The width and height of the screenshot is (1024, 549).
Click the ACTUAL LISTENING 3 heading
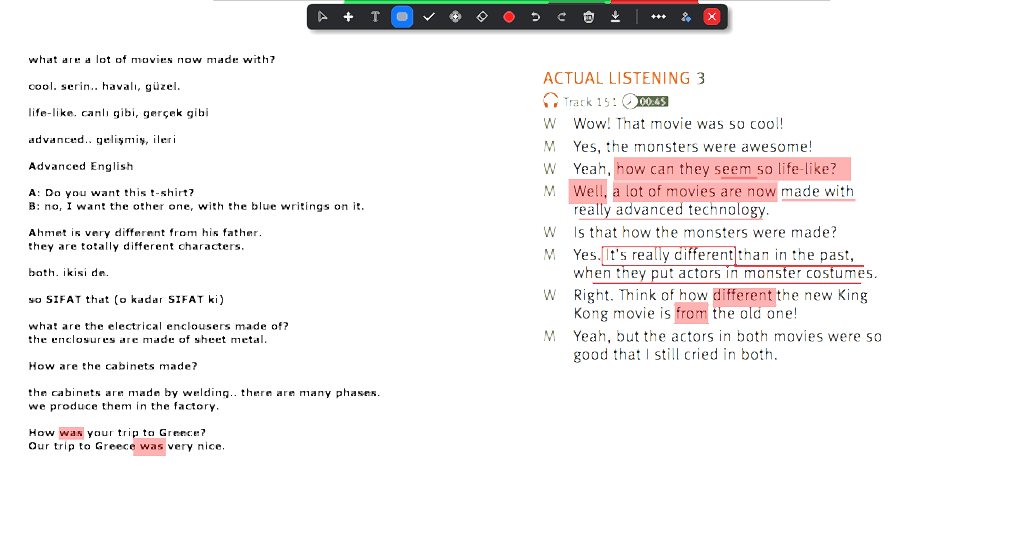[624, 78]
